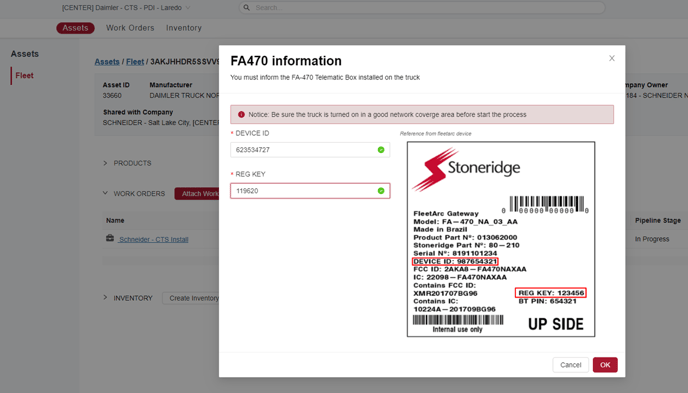
Task: Switch to the Work Orders tab
Action: click(x=130, y=28)
